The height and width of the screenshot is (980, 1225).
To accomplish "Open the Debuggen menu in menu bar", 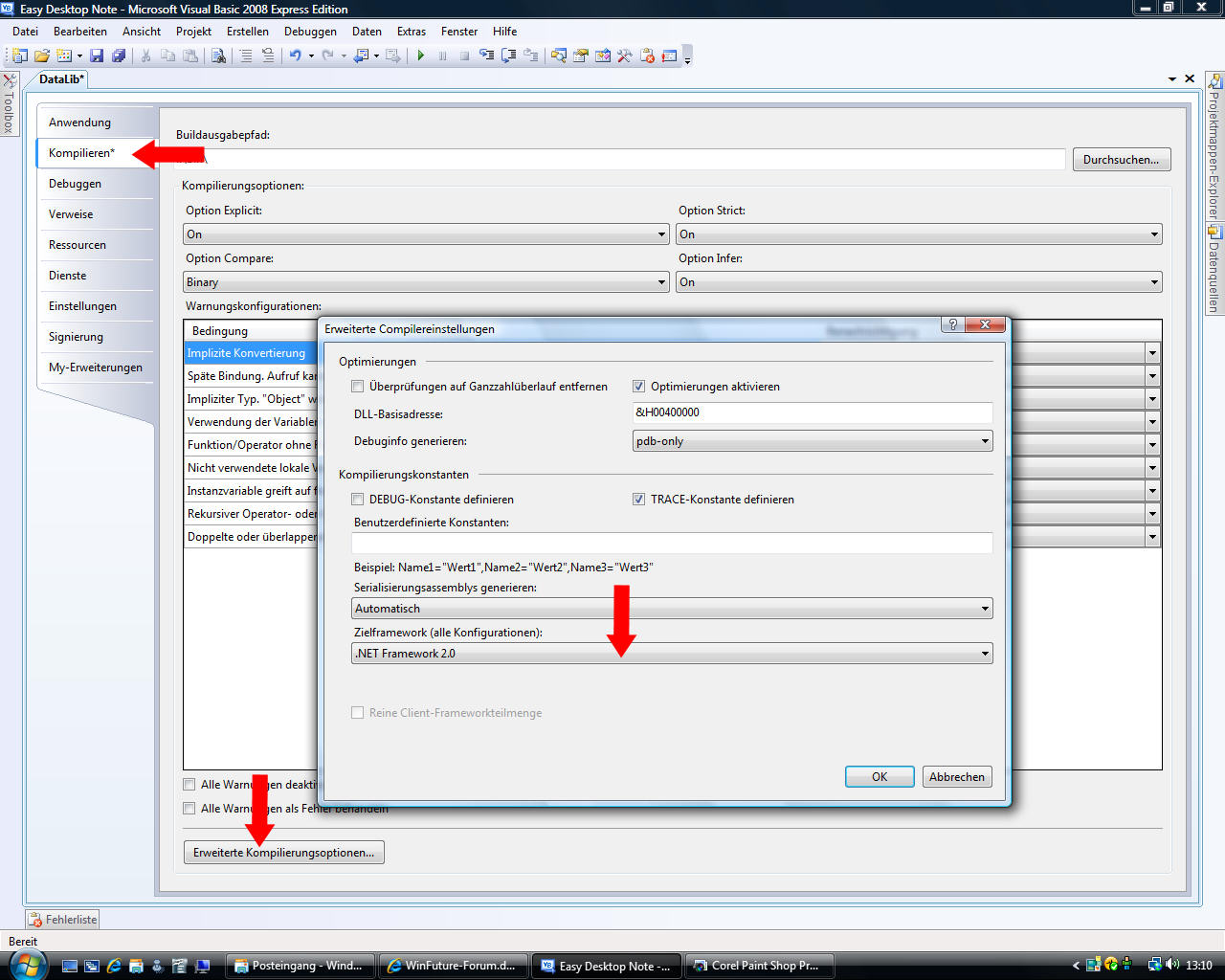I will pyautogui.click(x=310, y=32).
